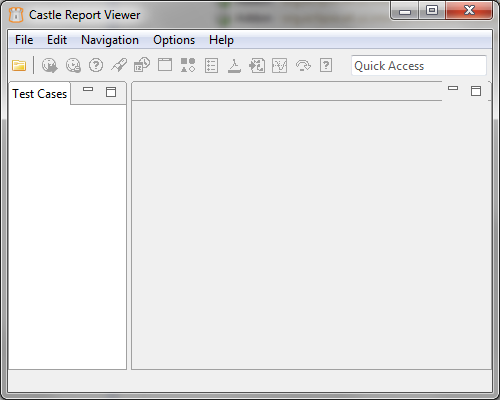Maximize the right editor area panel
The height and width of the screenshot is (400, 500).
click(x=476, y=91)
